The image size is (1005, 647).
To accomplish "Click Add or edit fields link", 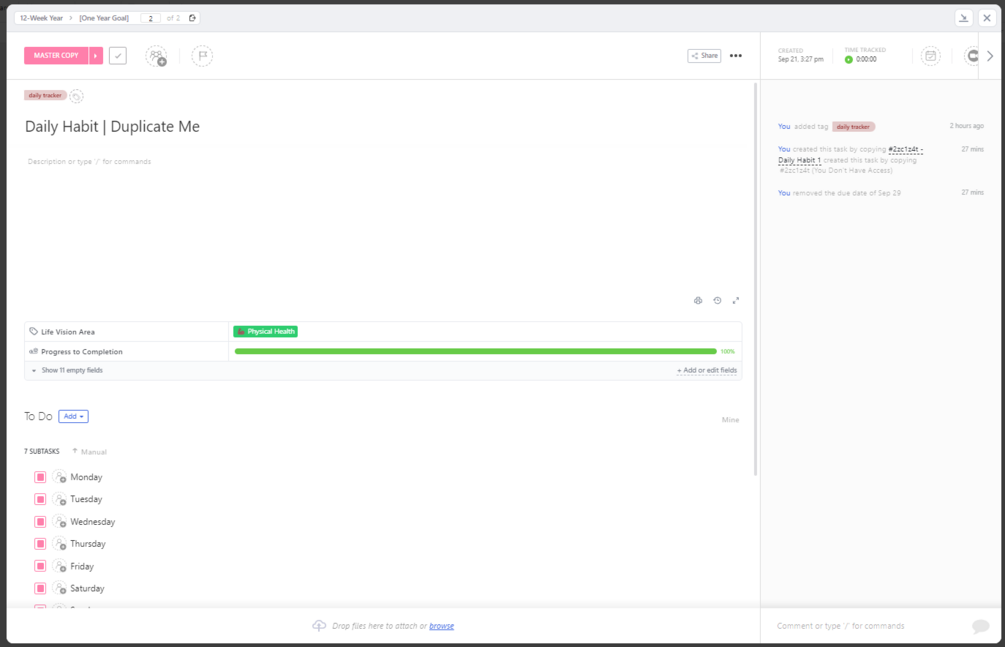I will click(x=707, y=371).
